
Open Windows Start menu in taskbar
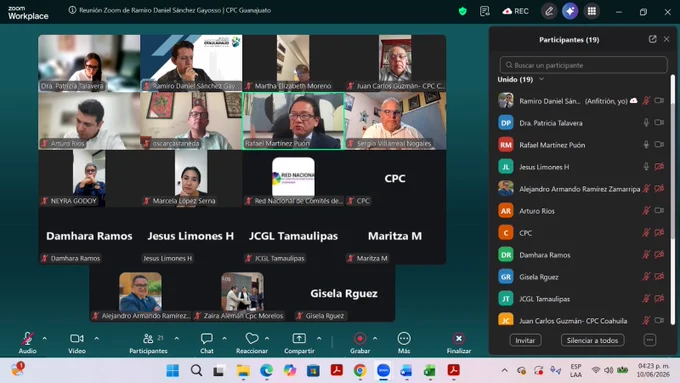[173, 371]
